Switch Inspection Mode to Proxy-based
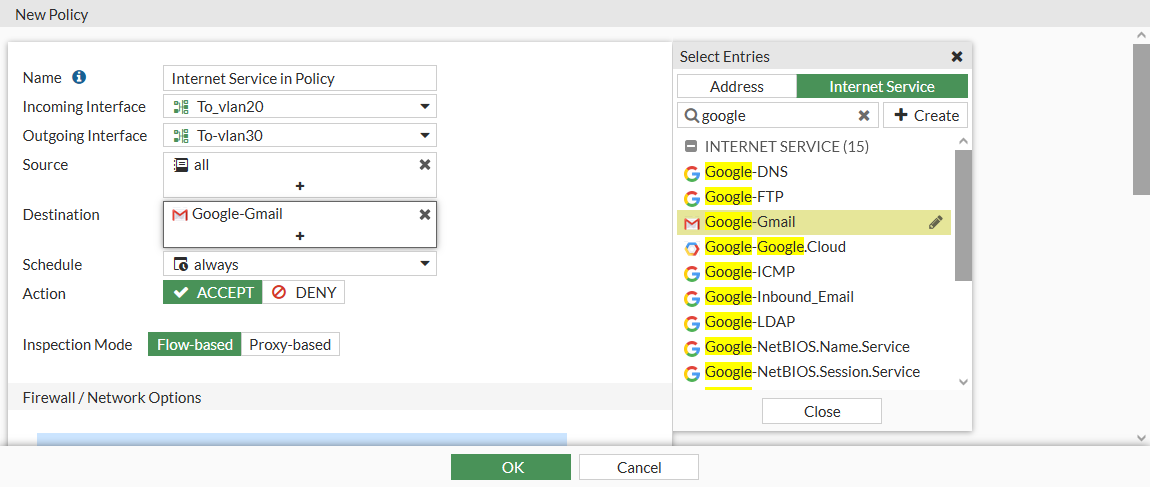1150x487 pixels. click(290, 345)
